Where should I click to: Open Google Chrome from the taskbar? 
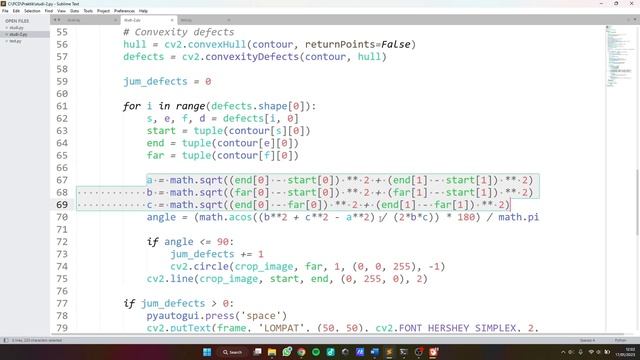coord(301,352)
